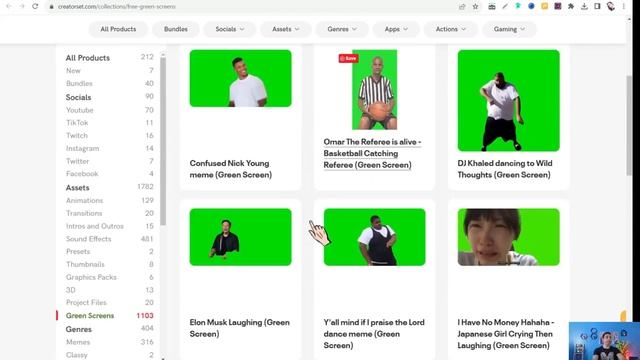640x360 pixels.
Task: Toggle the browser side panel icon
Action: (x=597, y=6)
